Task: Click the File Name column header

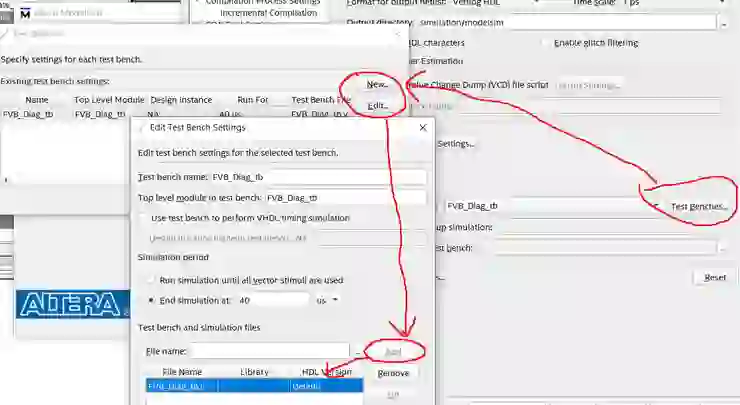Action: (x=182, y=372)
